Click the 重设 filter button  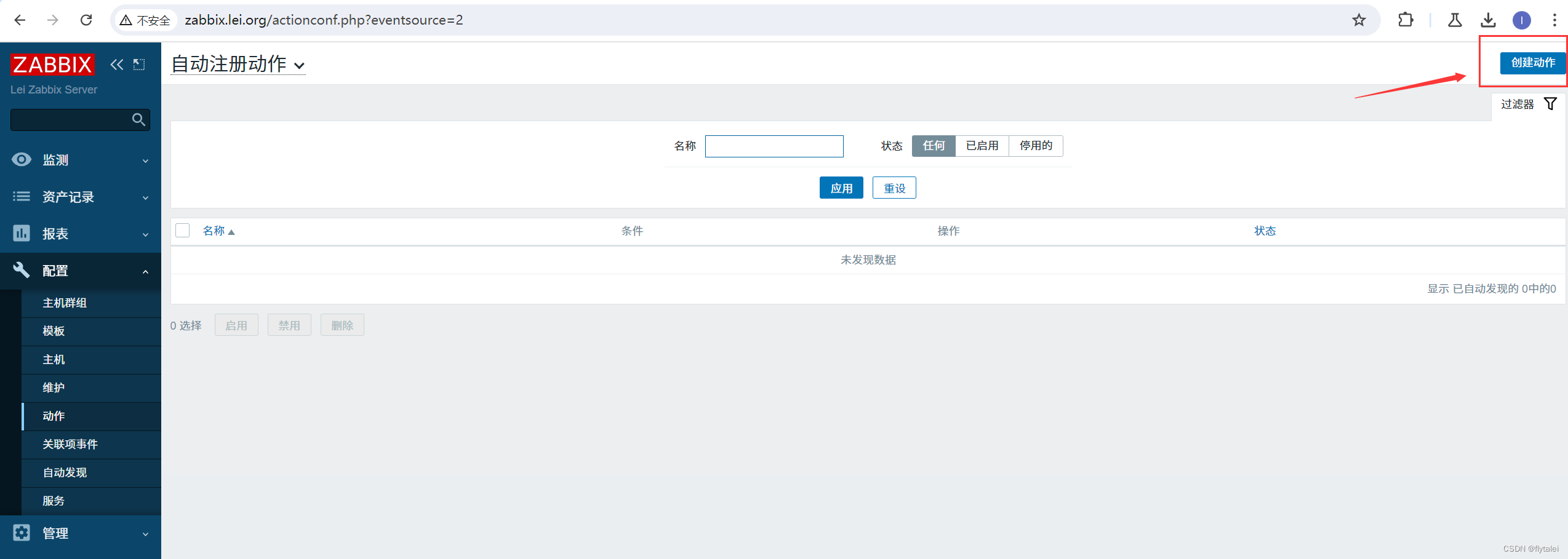coord(894,188)
